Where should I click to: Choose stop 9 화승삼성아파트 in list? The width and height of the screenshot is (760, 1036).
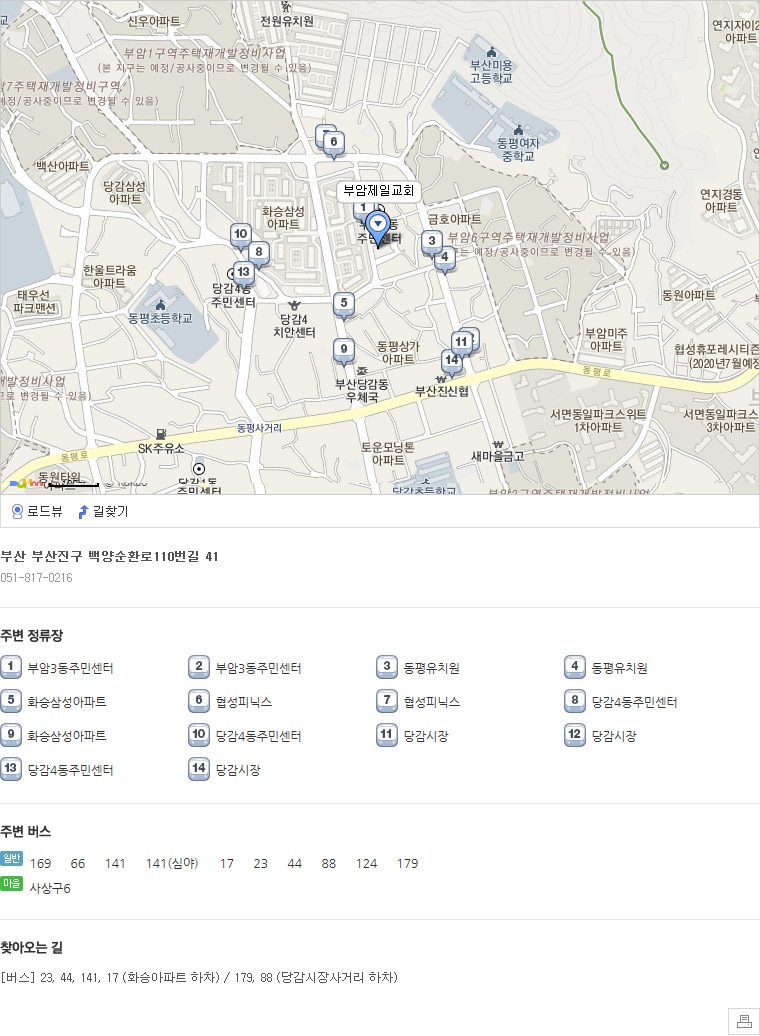66,736
